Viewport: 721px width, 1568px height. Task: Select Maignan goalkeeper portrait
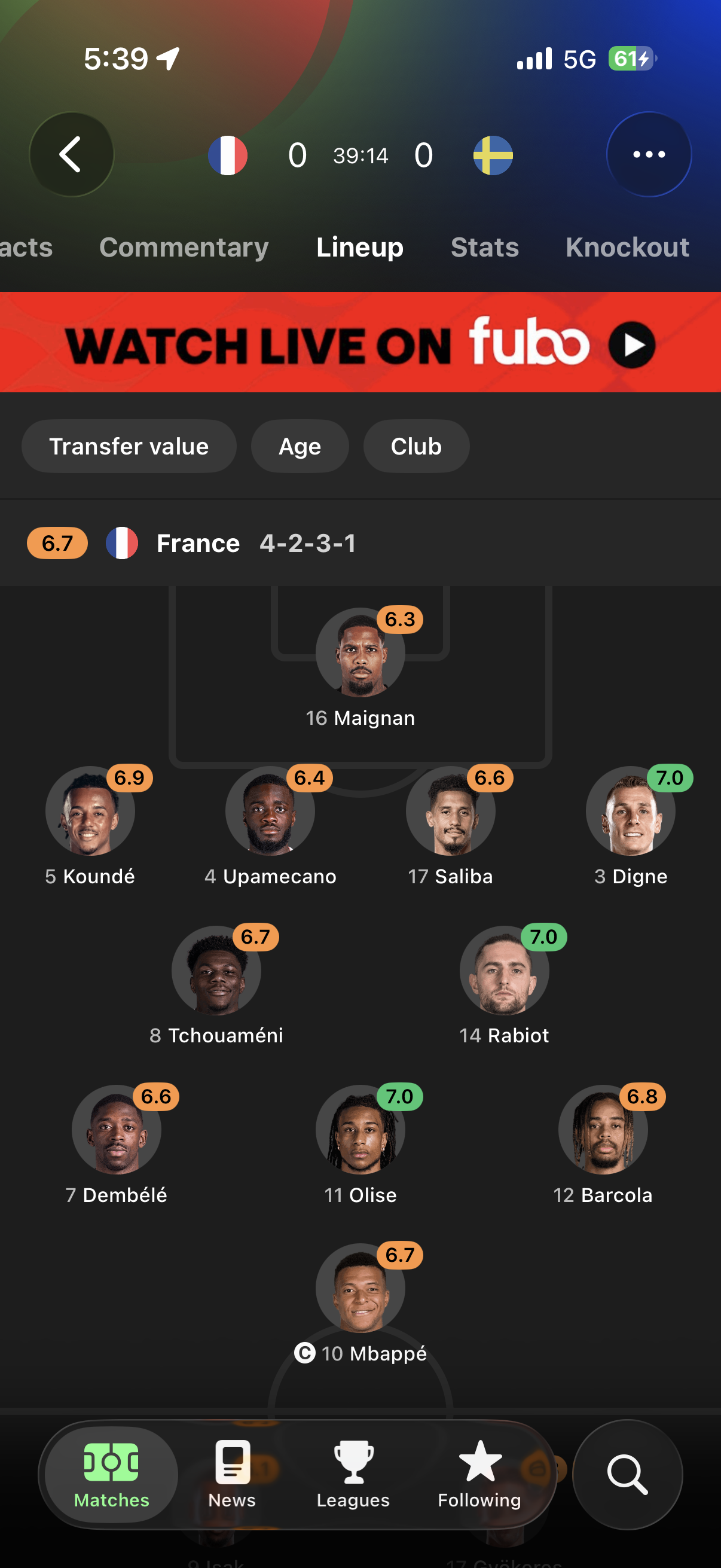click(360, 652)
